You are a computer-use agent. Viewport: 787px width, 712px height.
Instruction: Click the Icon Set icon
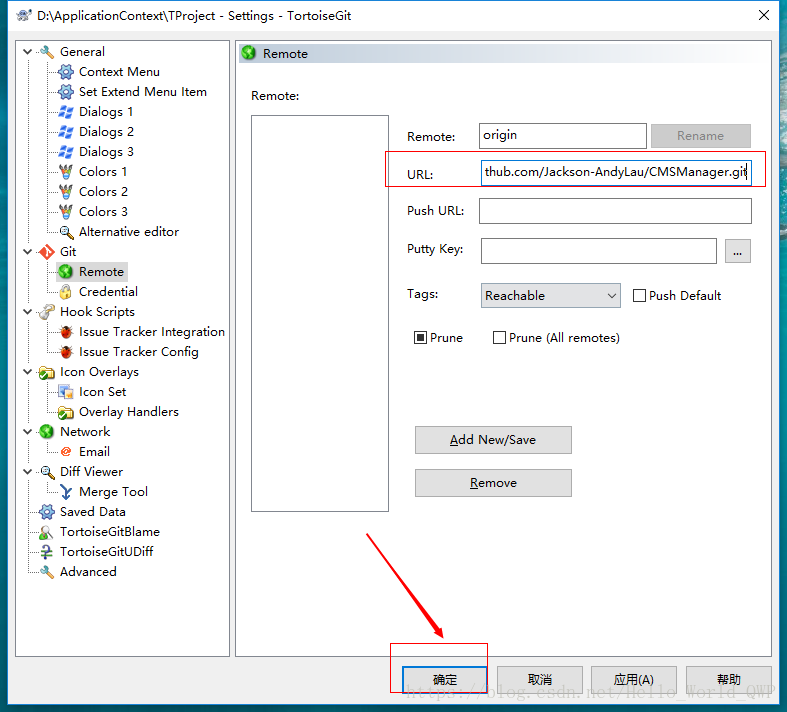coord(66,392)
